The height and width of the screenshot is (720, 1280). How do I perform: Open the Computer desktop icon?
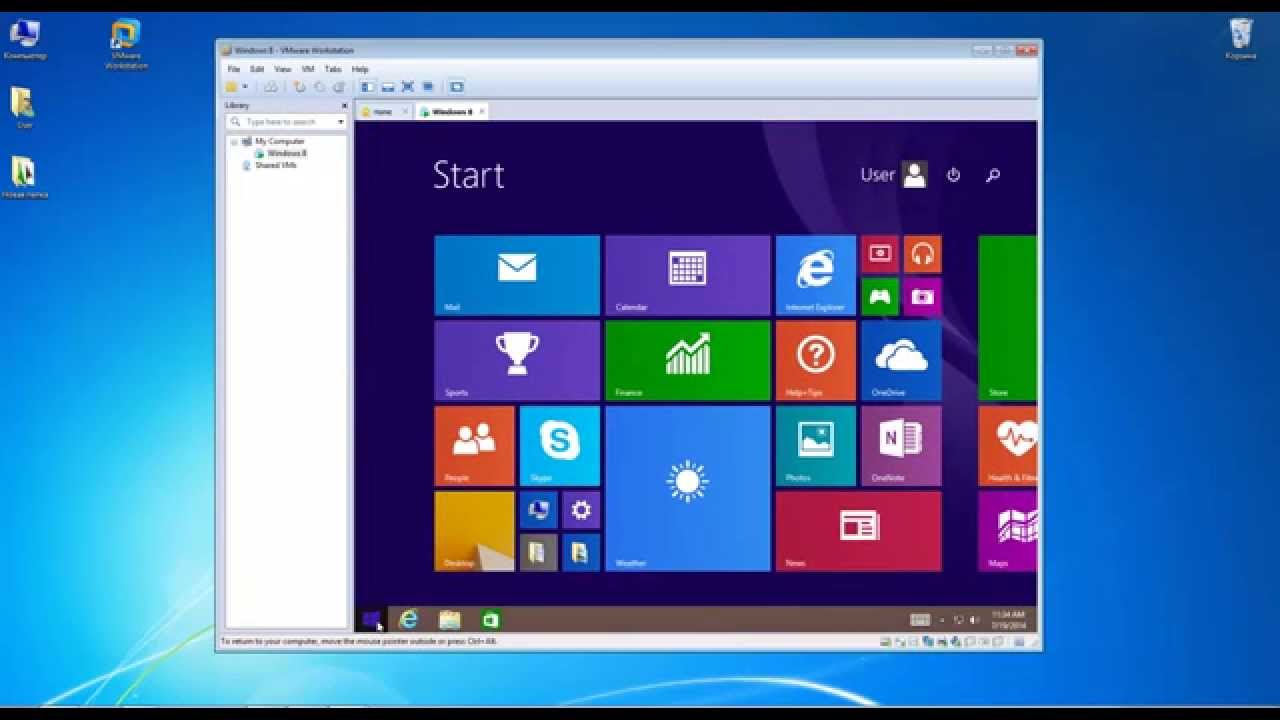25,39
